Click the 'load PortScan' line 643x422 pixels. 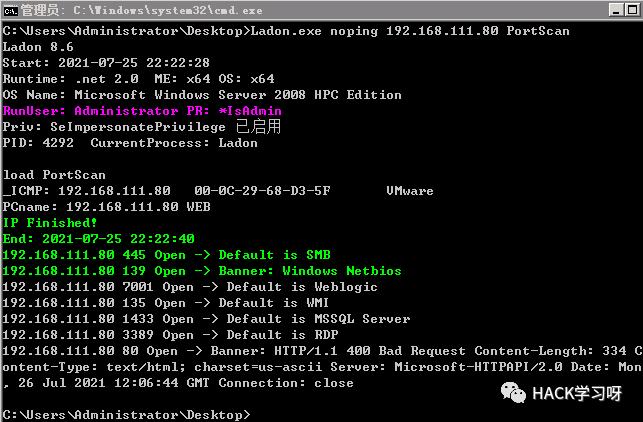click(54, 175)
